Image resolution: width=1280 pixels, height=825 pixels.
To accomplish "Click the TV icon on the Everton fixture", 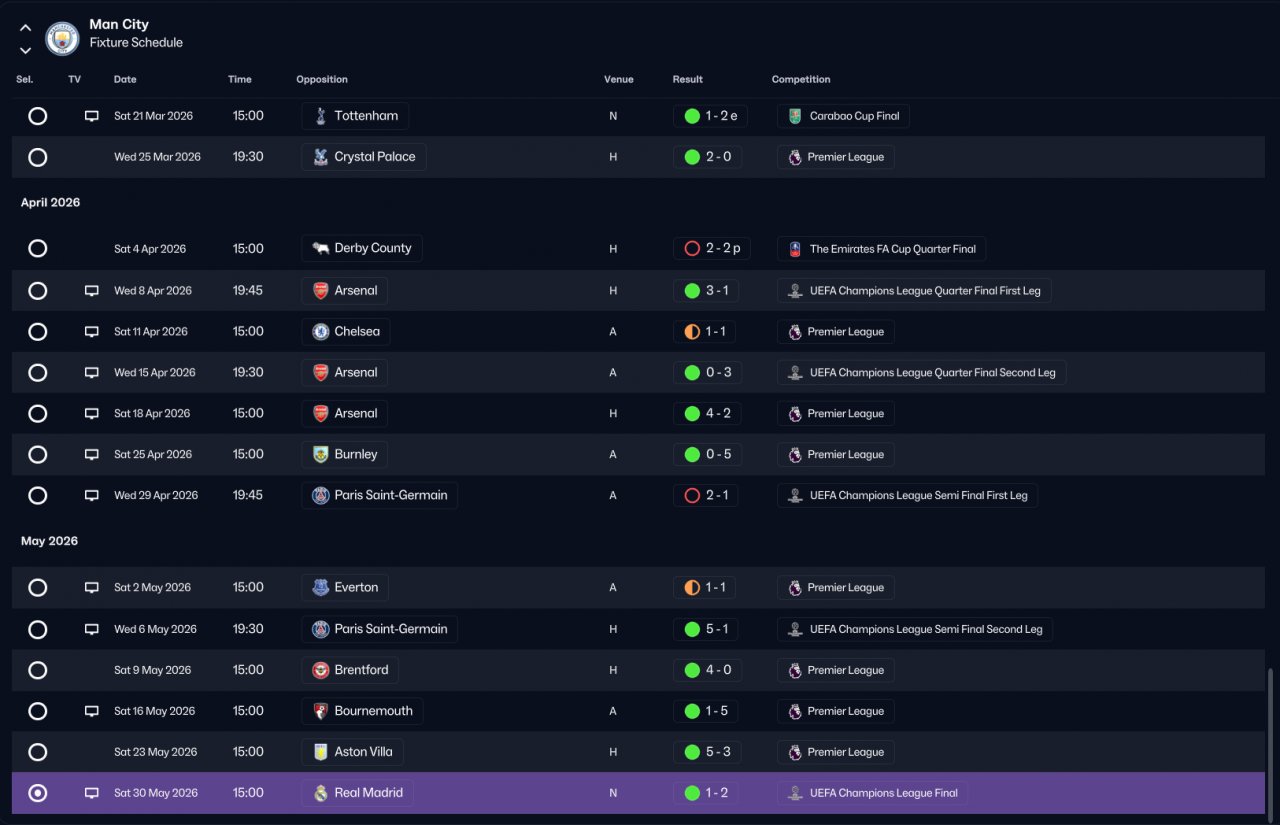I will pyautogui.click(x=92, y=588).
